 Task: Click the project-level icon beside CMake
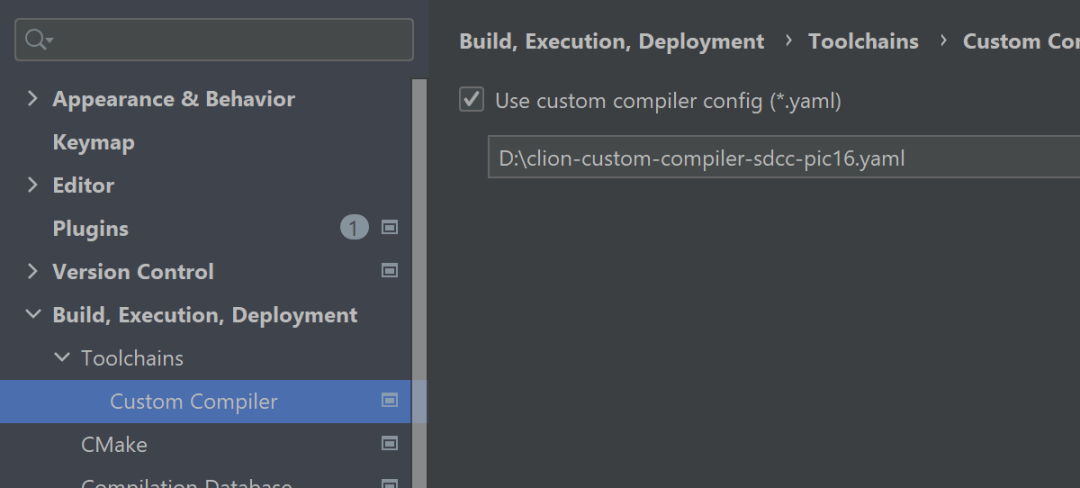pyautogui.click(x=390, y=444)
